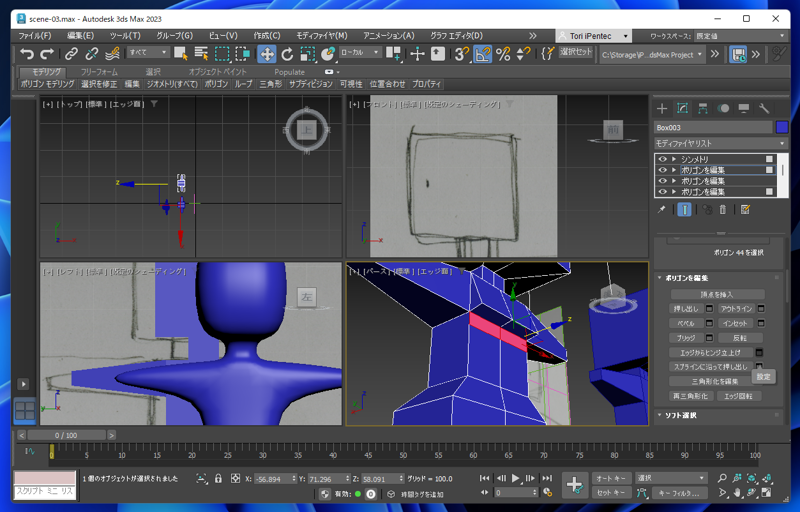This screenshot has height=512, width=800.
Task: Open Configure Modifier Sets icon
Action: 745,210
